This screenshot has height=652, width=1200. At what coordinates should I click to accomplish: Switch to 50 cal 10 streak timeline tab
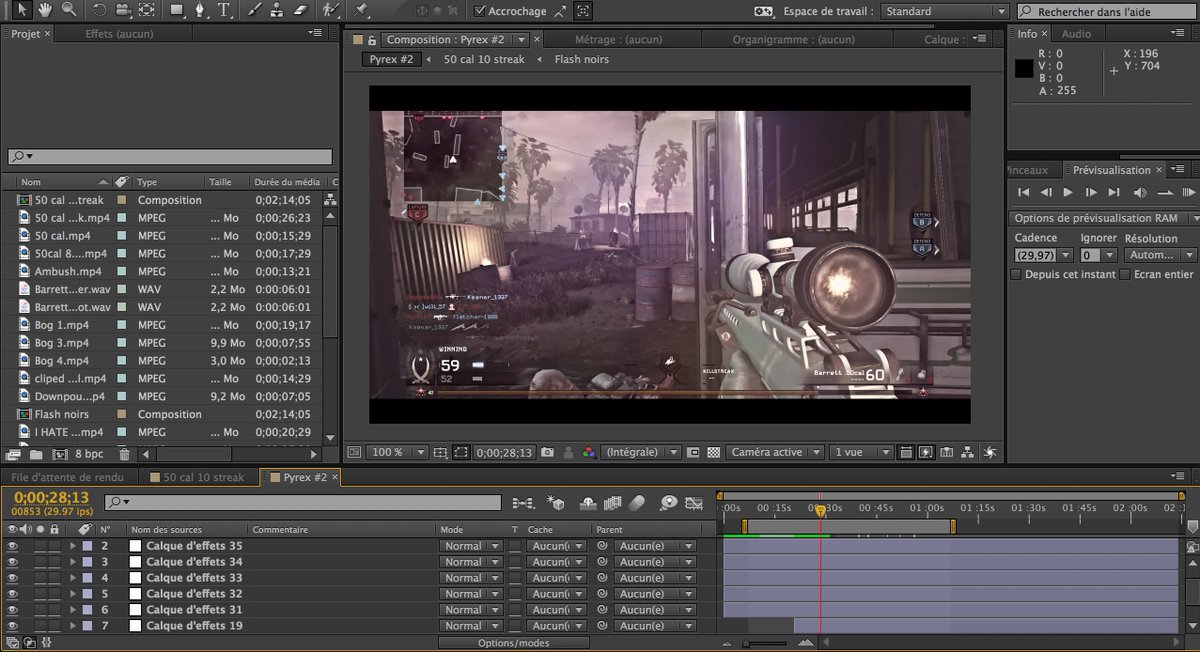coord(203,477)
